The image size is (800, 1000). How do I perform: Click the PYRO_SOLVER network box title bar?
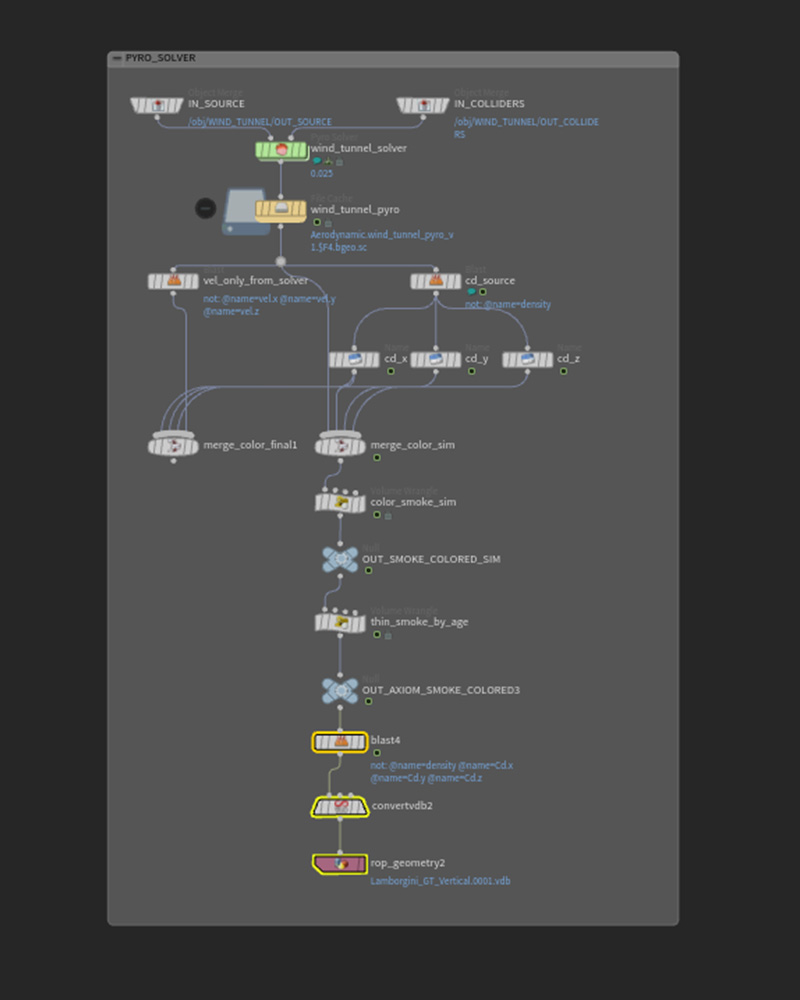393,59
